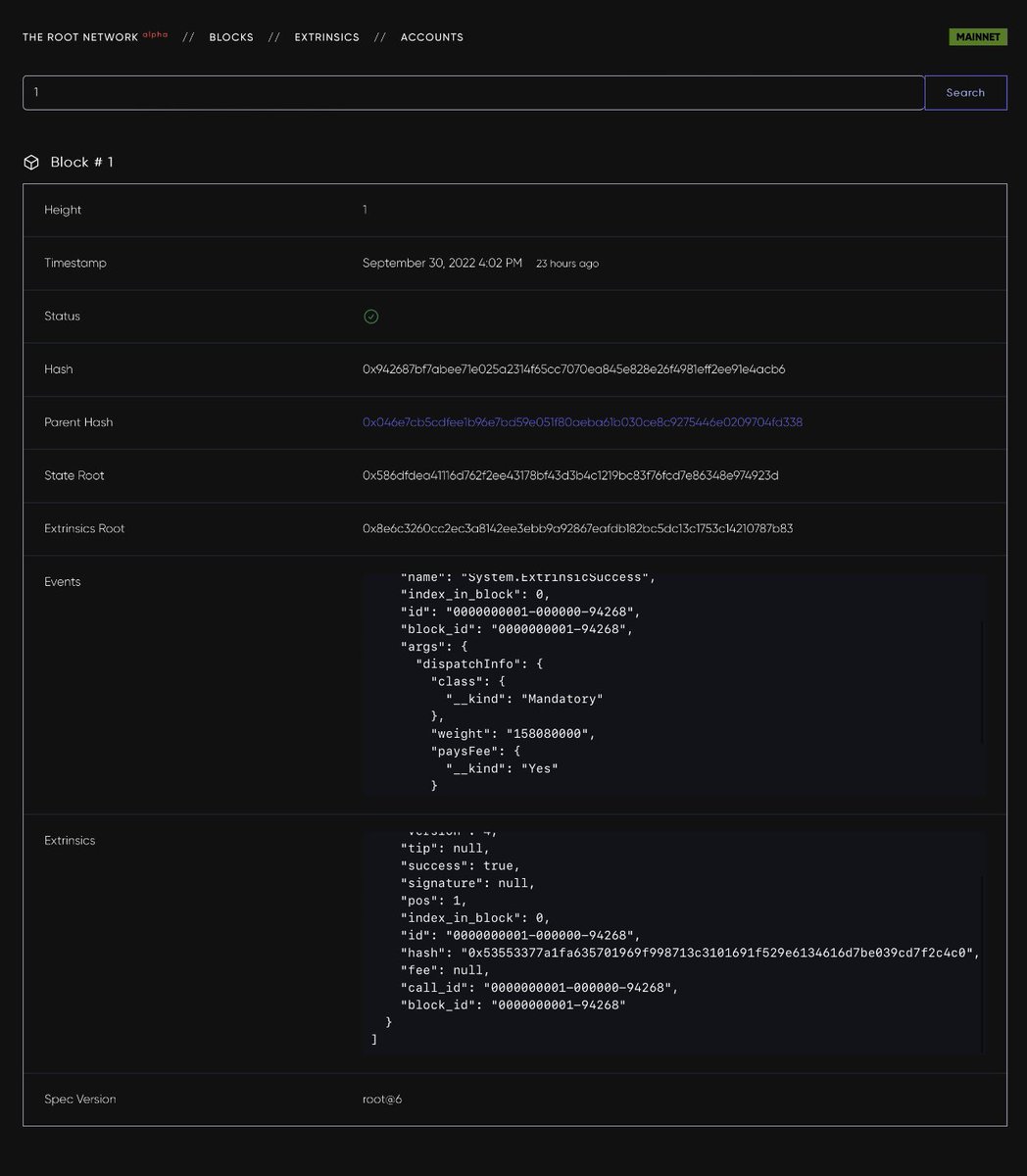
Task: Click the "dispatchInfo" line in Events
Action: tap(479, 663)
